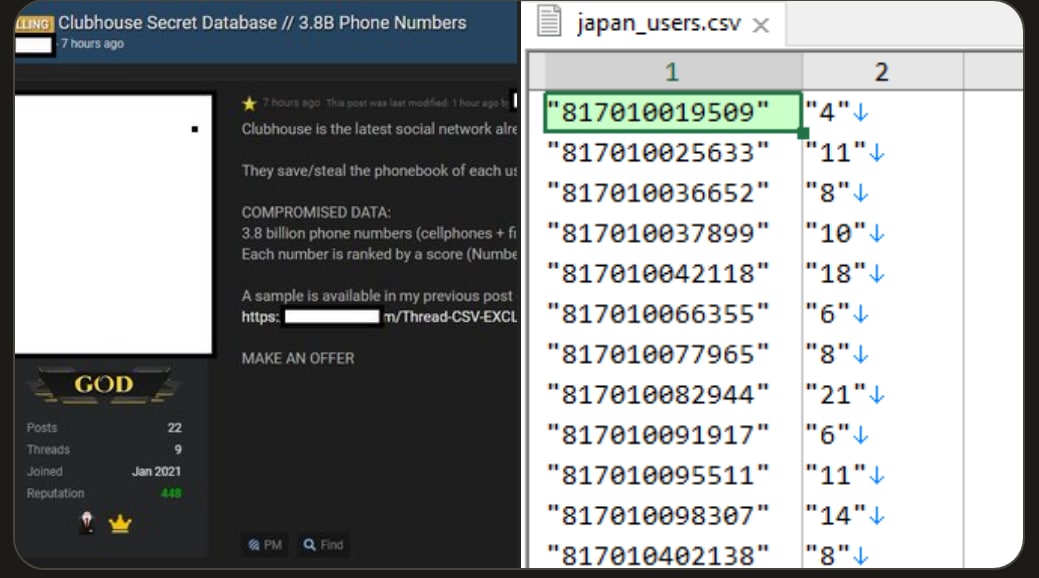Select column header 1
This screenshot has width=1039, height=578.
point(673,72)
